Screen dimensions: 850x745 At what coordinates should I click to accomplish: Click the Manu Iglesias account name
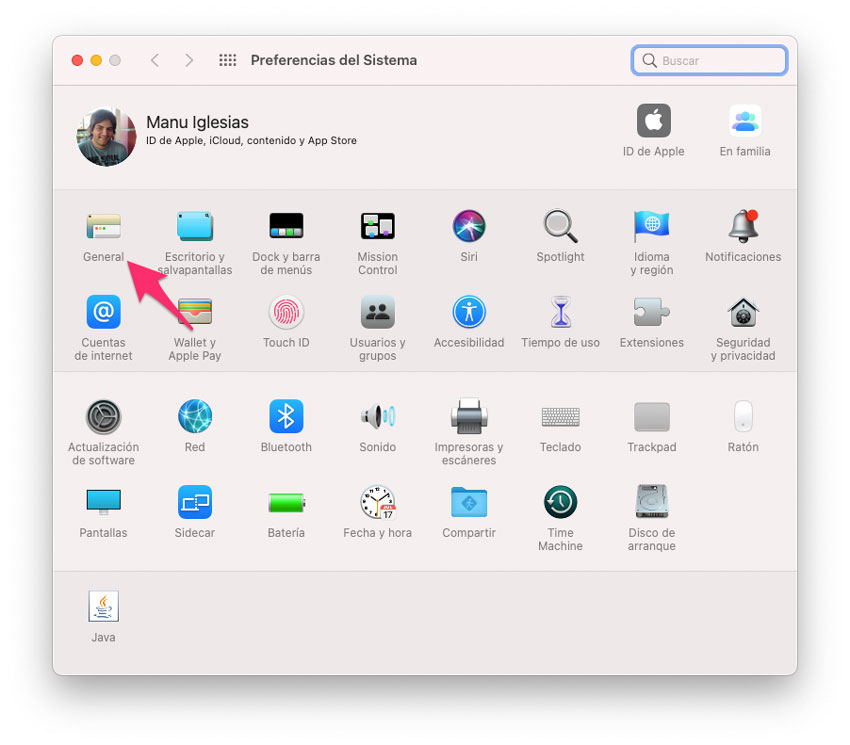[197, 122]
